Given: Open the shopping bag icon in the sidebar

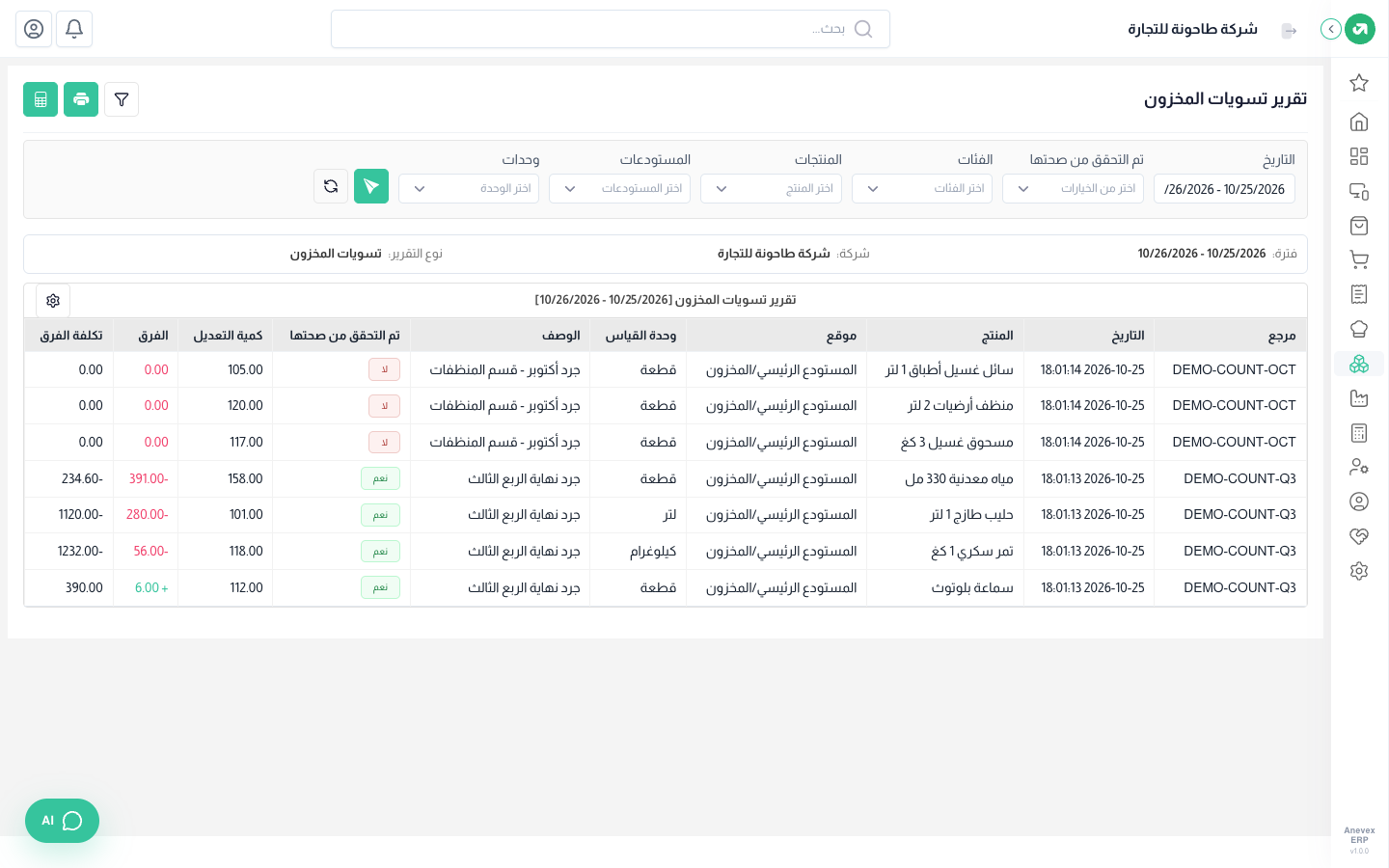Looking at the screenshot, I should (1359, 226).
